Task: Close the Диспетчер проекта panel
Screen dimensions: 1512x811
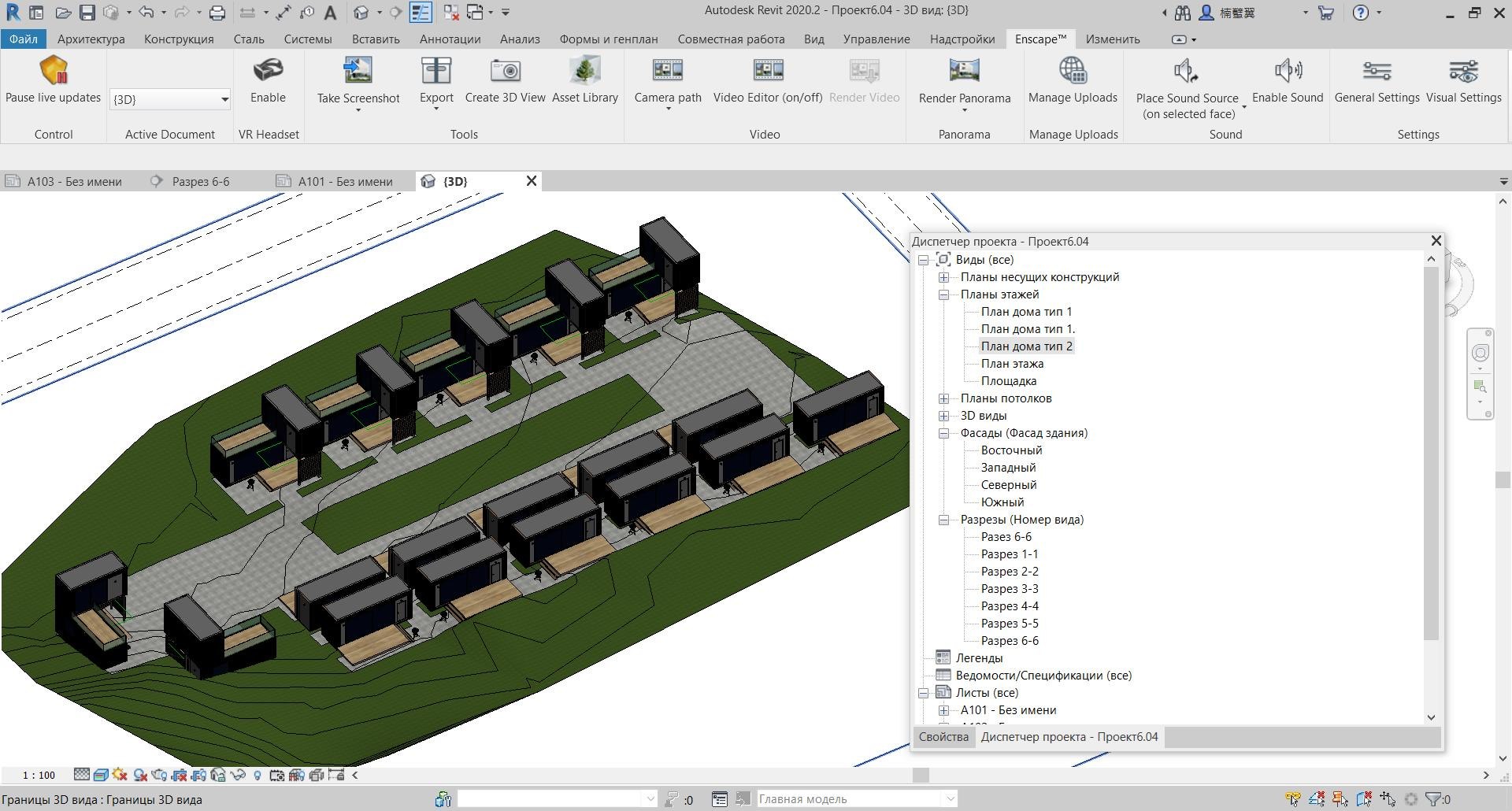Action: coord(1436,241)
